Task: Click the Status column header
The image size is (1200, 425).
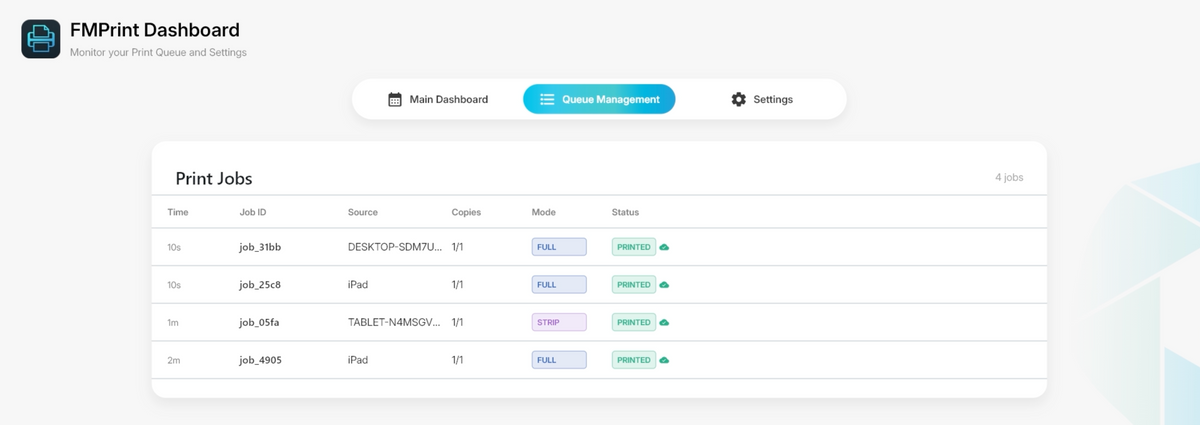Action: pos(625,212)
